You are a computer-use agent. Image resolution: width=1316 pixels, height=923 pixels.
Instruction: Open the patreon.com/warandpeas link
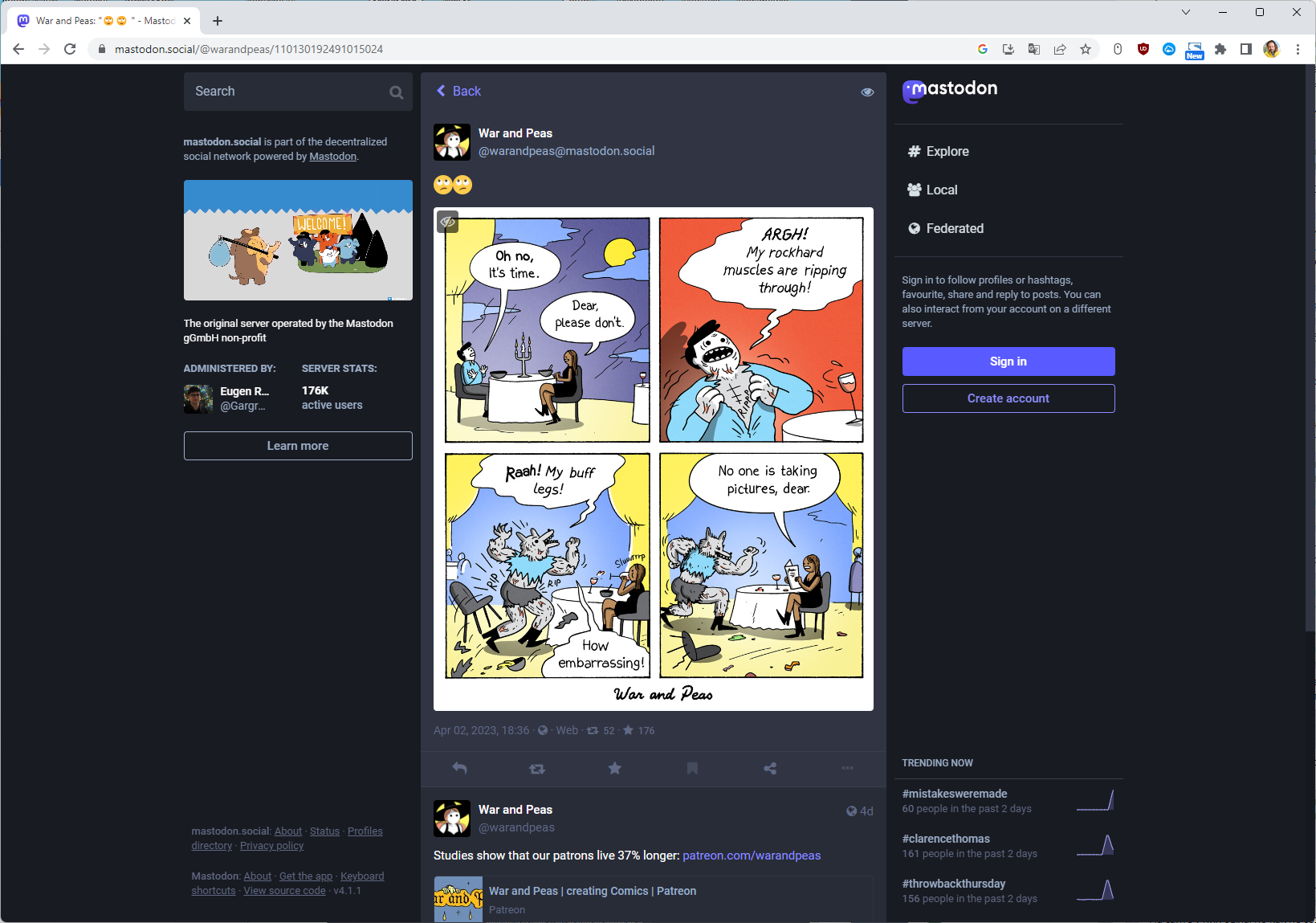pos(752,856)
